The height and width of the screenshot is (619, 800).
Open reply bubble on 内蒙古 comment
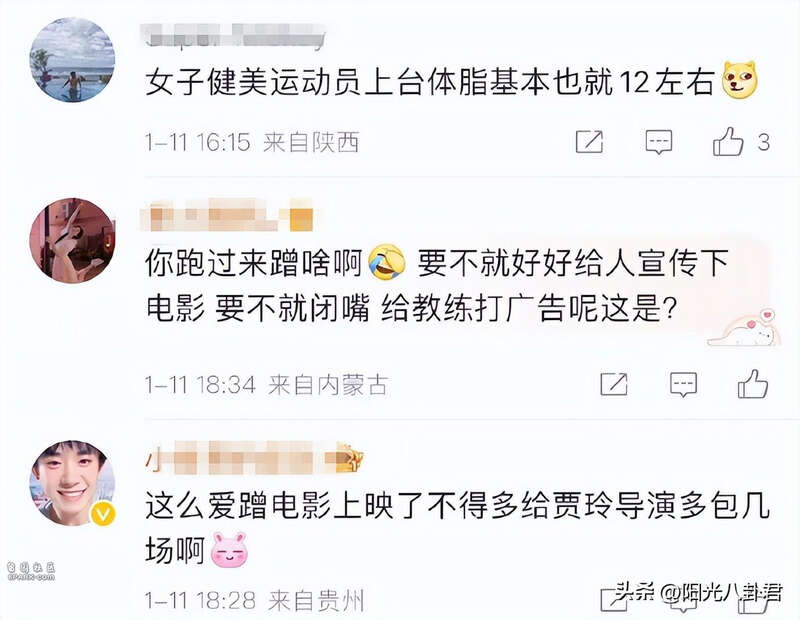click(683, 384)
